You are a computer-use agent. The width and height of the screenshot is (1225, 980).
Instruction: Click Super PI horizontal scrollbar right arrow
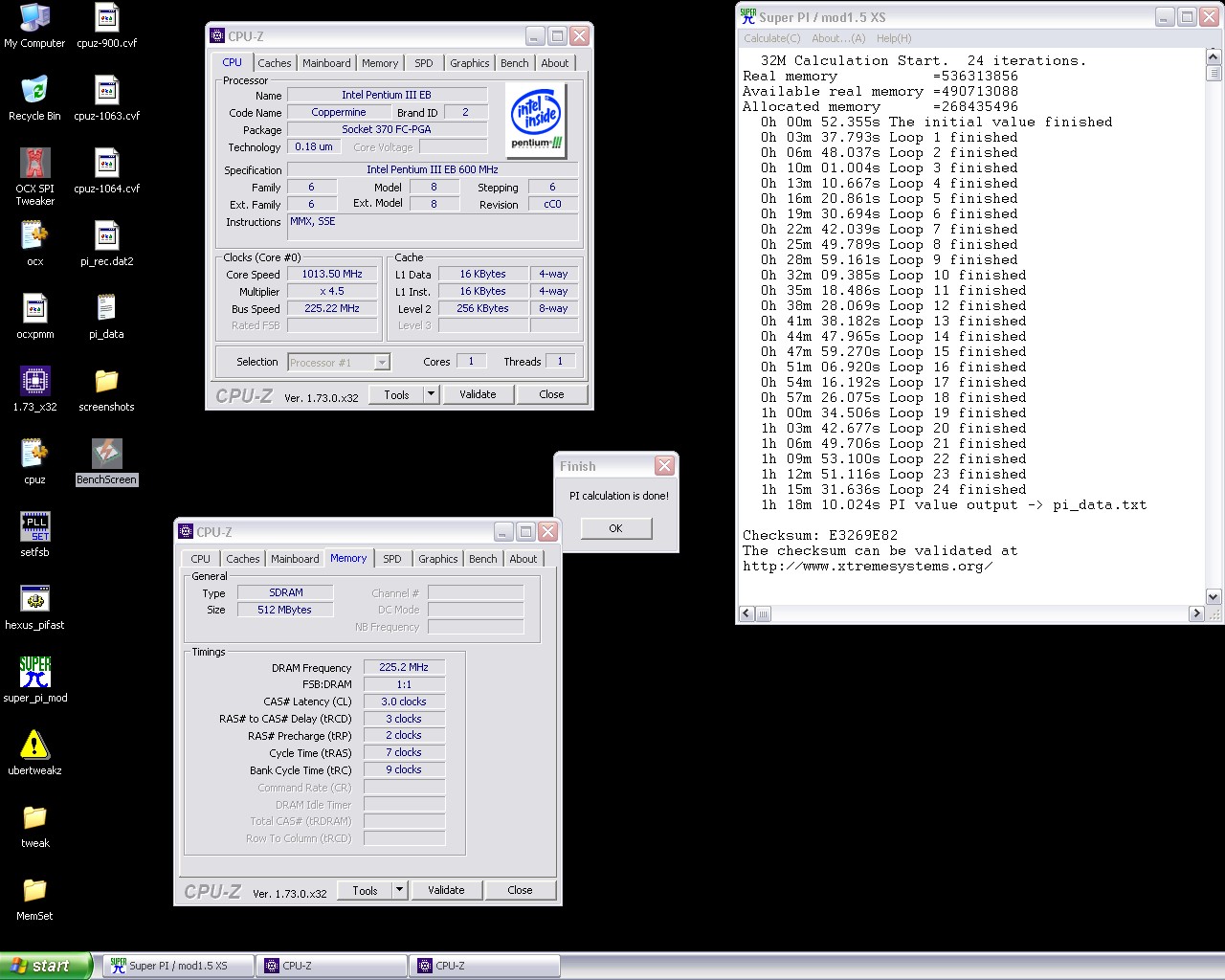(x=1196, y=613)
